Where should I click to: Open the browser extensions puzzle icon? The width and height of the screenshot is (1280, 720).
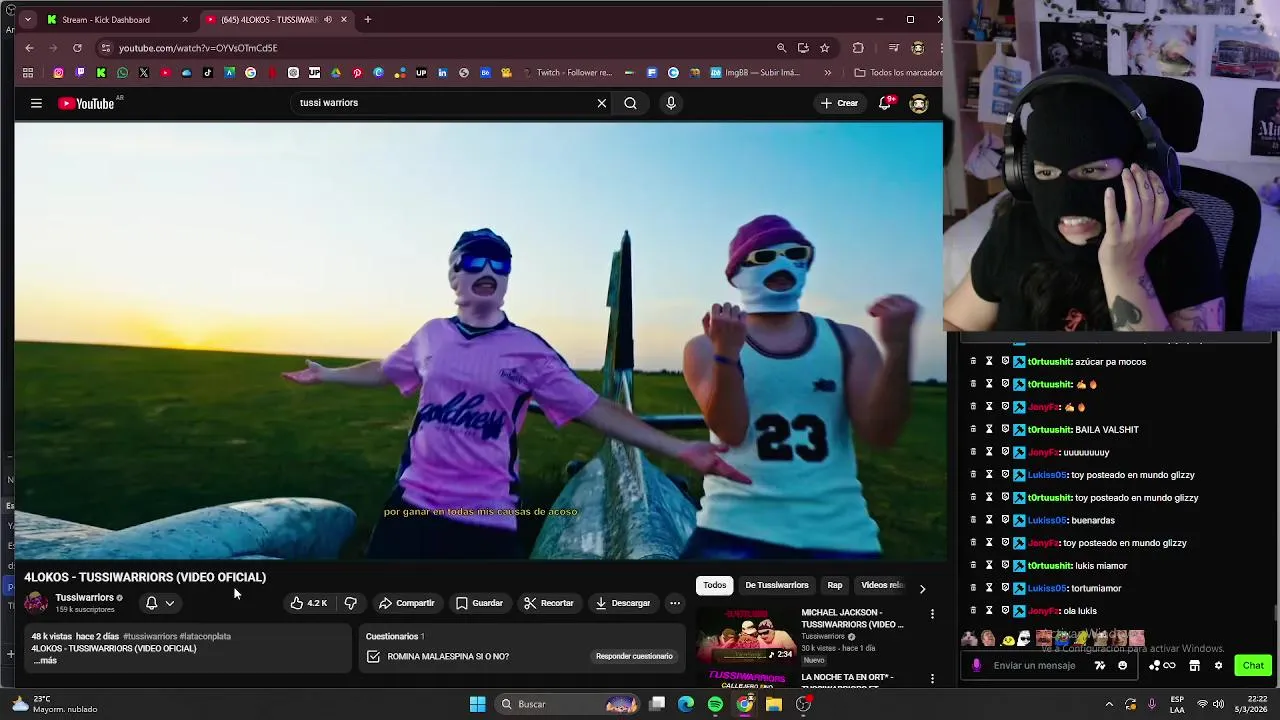pyautogui.click(x=858, y=47)
